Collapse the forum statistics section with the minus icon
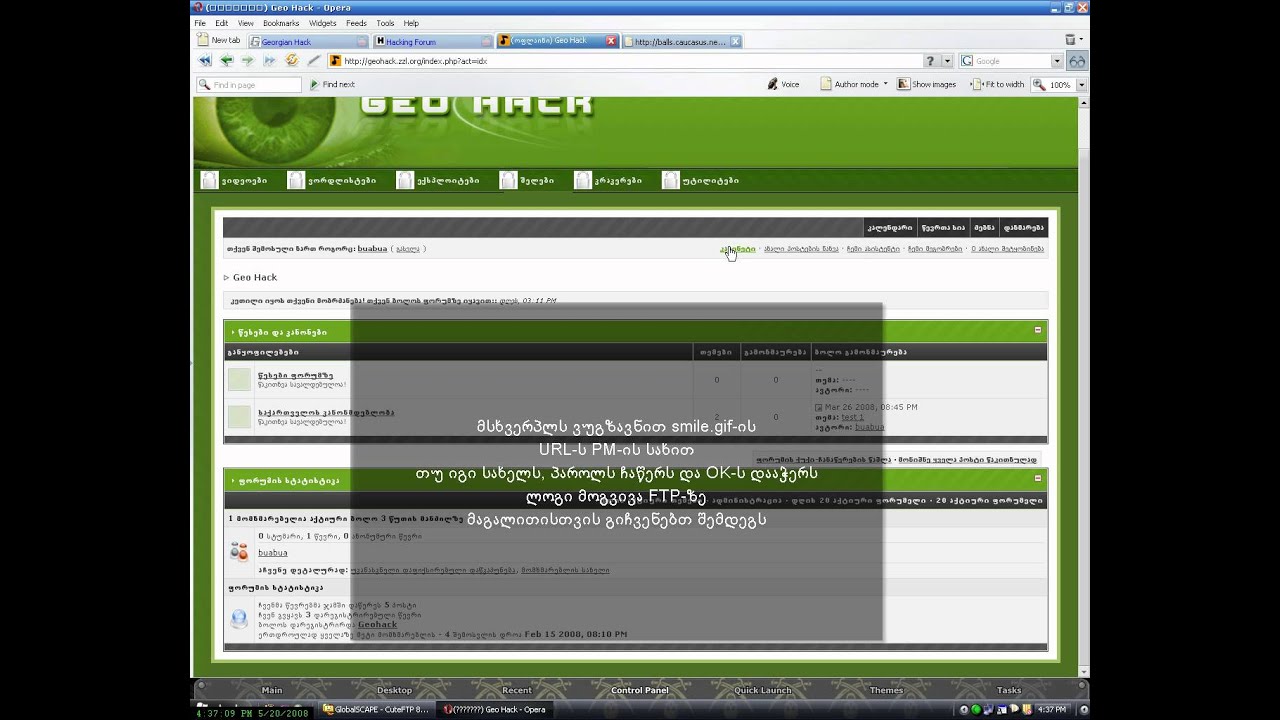Viewport: 1280px width, 720px height. coord(1037,478)
